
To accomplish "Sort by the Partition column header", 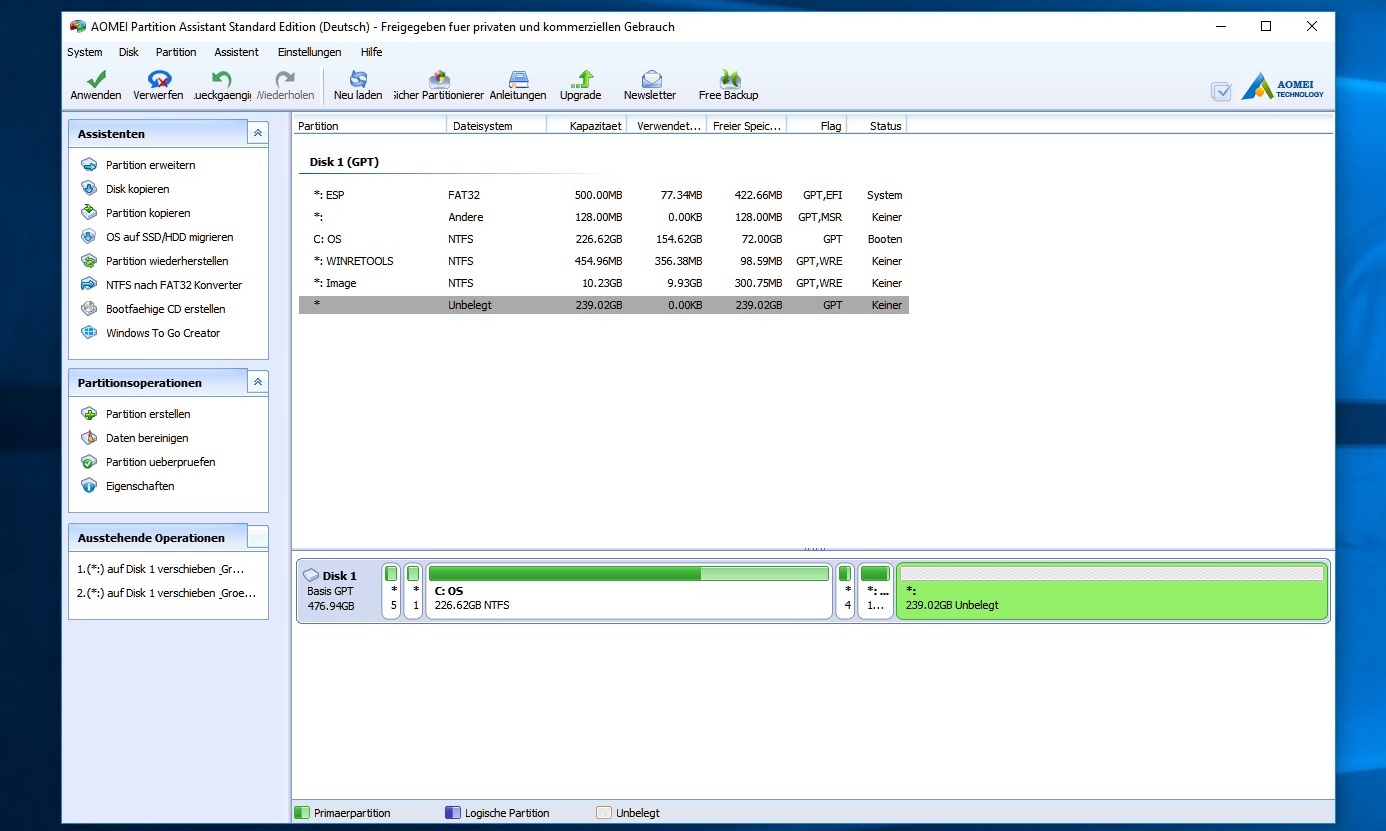I will 369,126.
